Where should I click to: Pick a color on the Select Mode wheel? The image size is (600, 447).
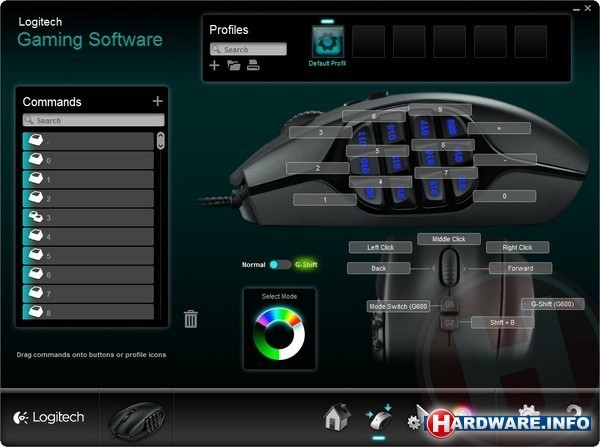click(x=279, y=334)
